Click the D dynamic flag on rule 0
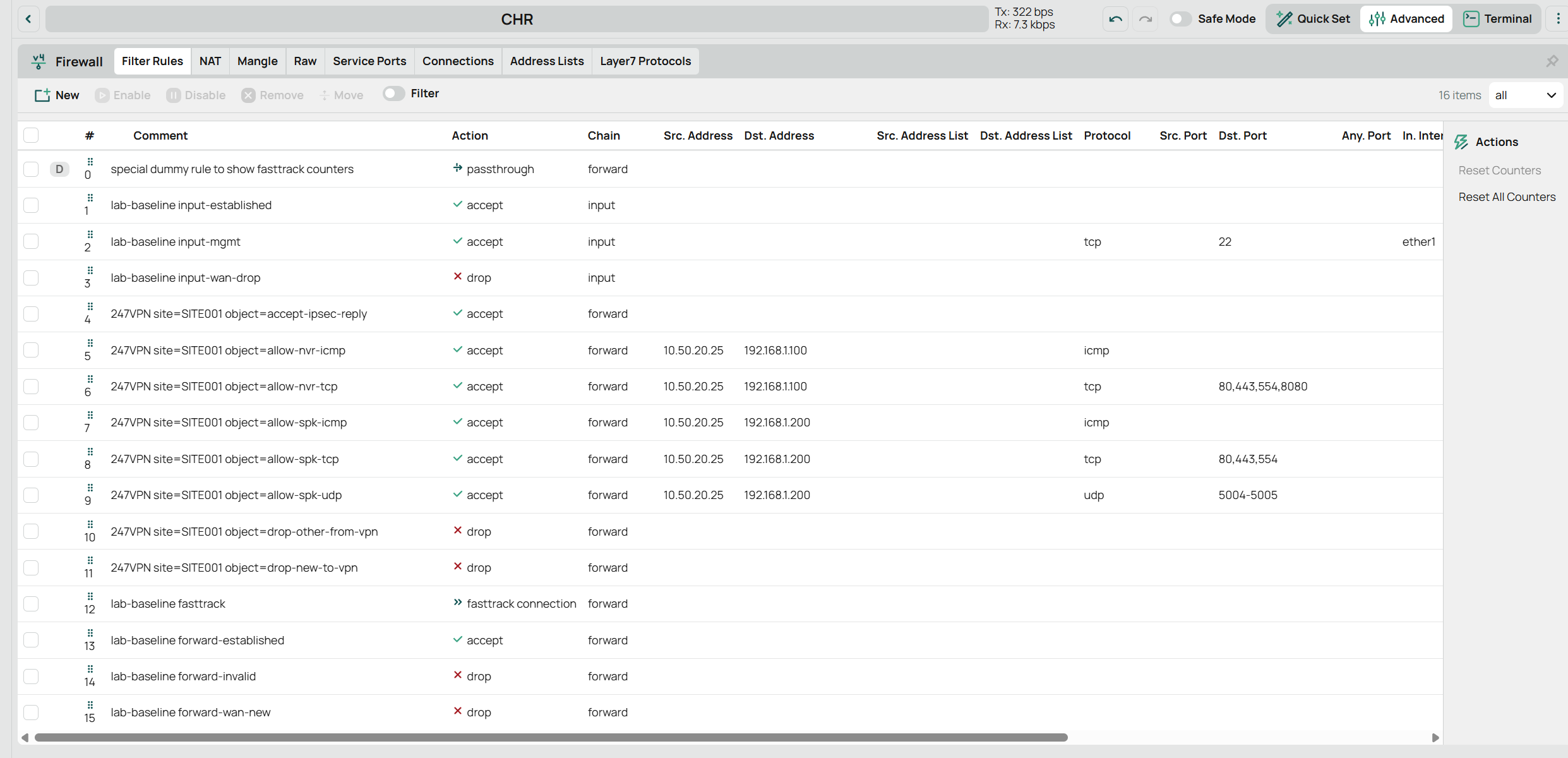1568x758 pixels. [59, 169]
